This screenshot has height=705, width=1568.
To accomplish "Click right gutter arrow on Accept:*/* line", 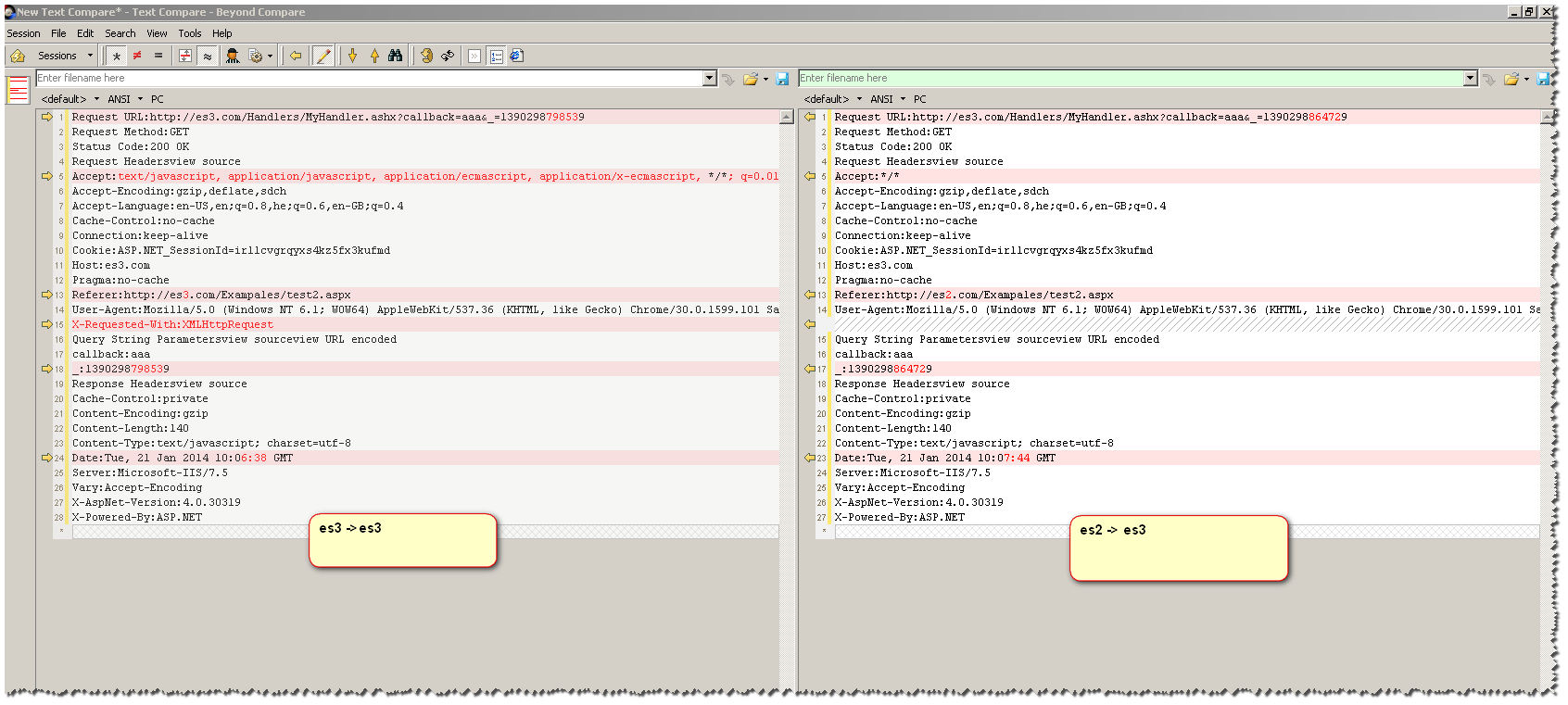I will 809,176.
